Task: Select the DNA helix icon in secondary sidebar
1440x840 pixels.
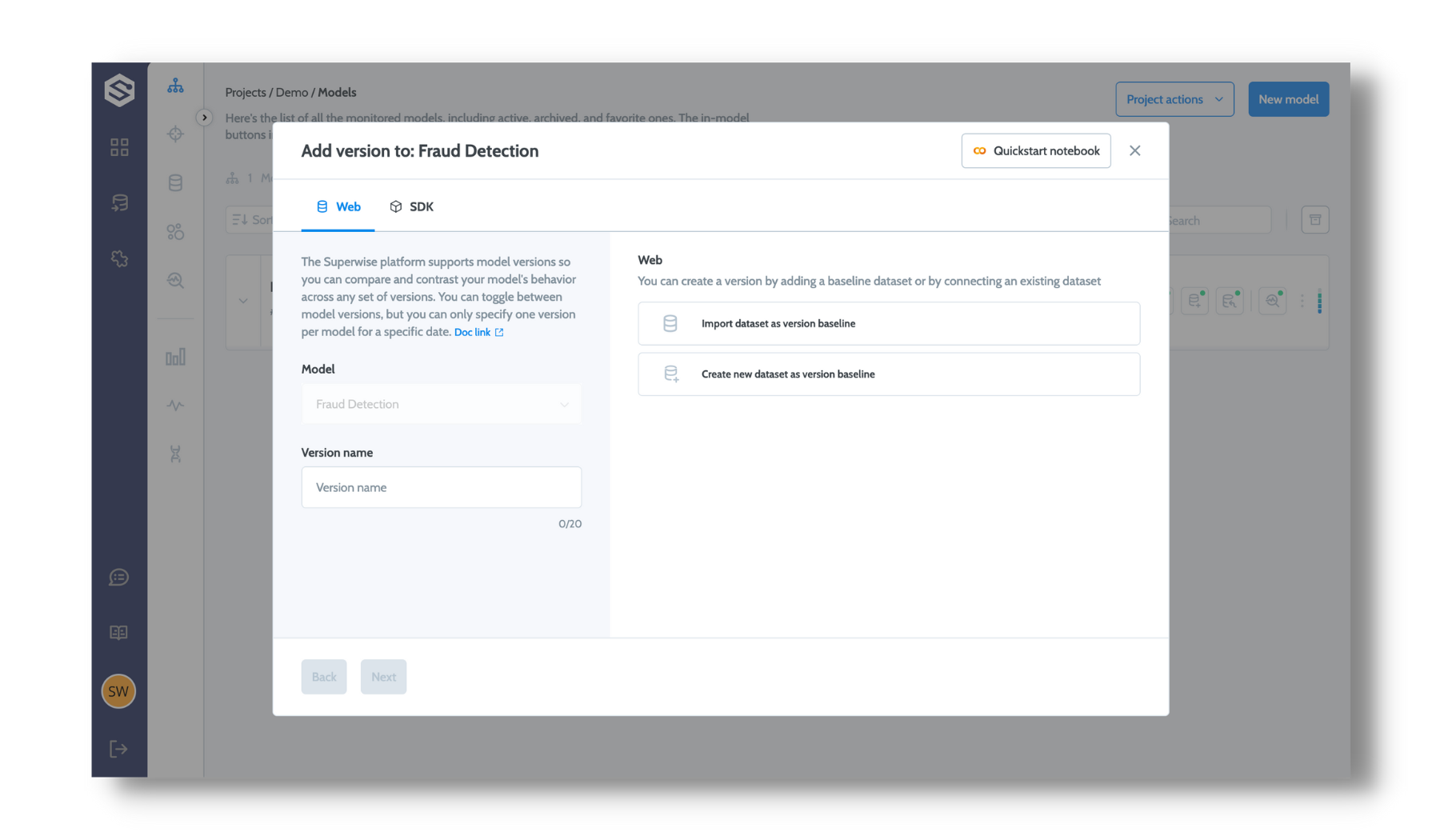Action: pos(175,454)
